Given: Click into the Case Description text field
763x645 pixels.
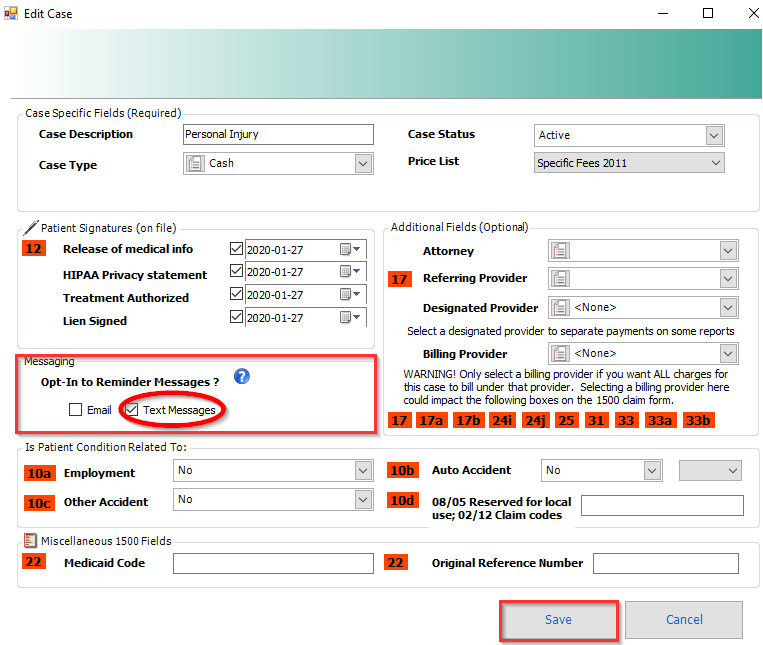Looking at the screenshot, I should (278, 134).
